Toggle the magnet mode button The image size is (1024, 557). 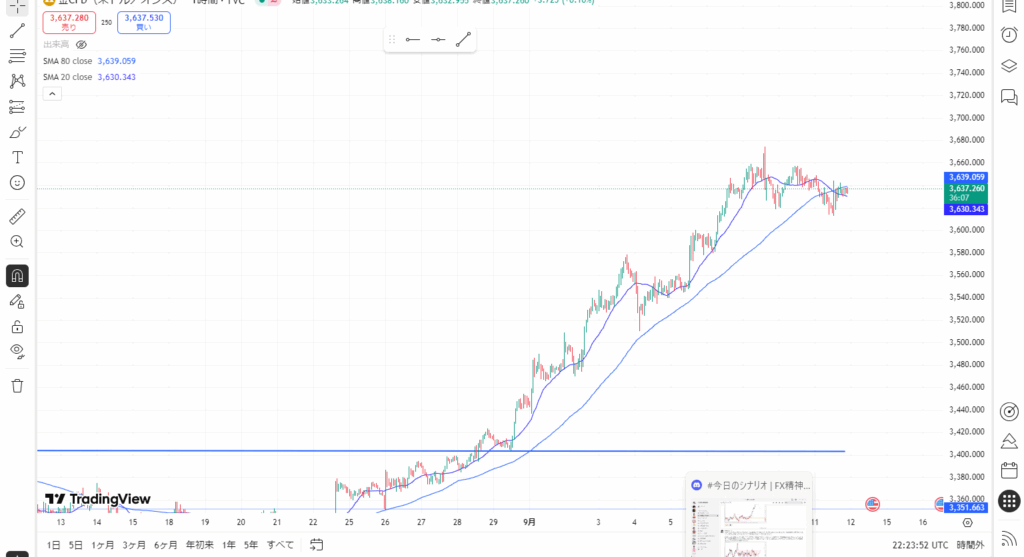[x=17, y=276]
